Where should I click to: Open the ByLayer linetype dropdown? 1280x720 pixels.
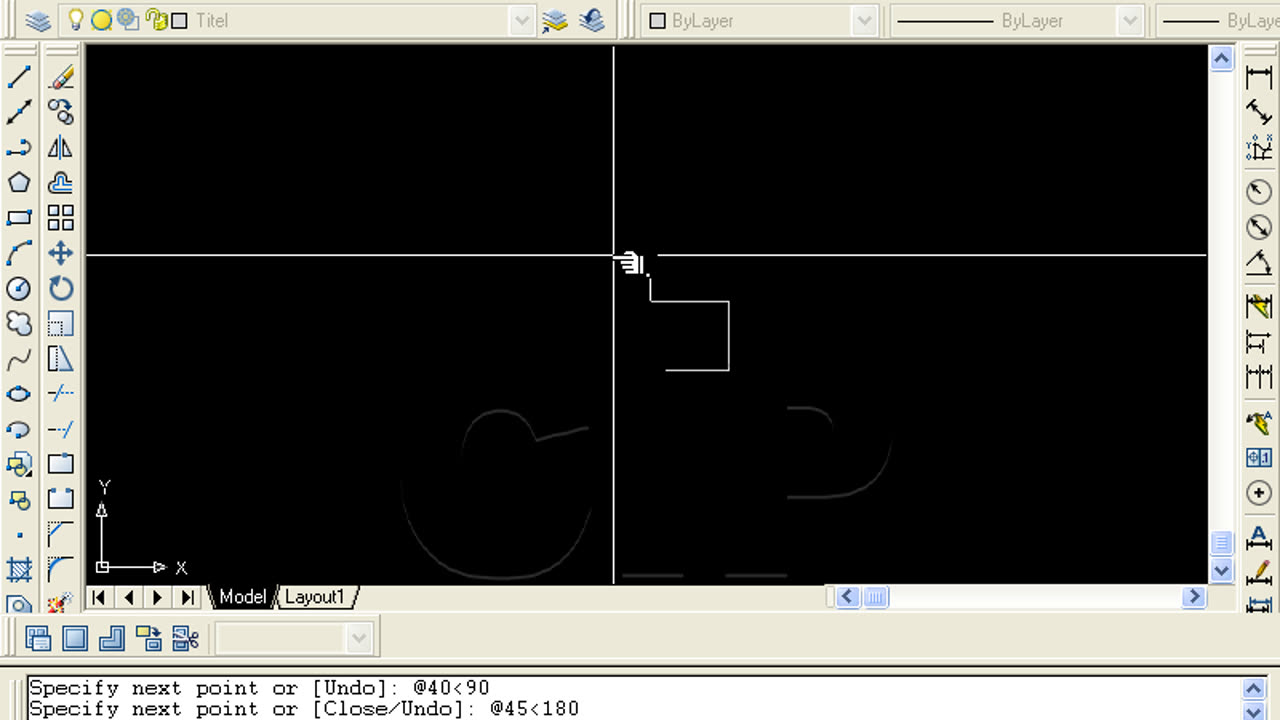[x=1130, y=20]
